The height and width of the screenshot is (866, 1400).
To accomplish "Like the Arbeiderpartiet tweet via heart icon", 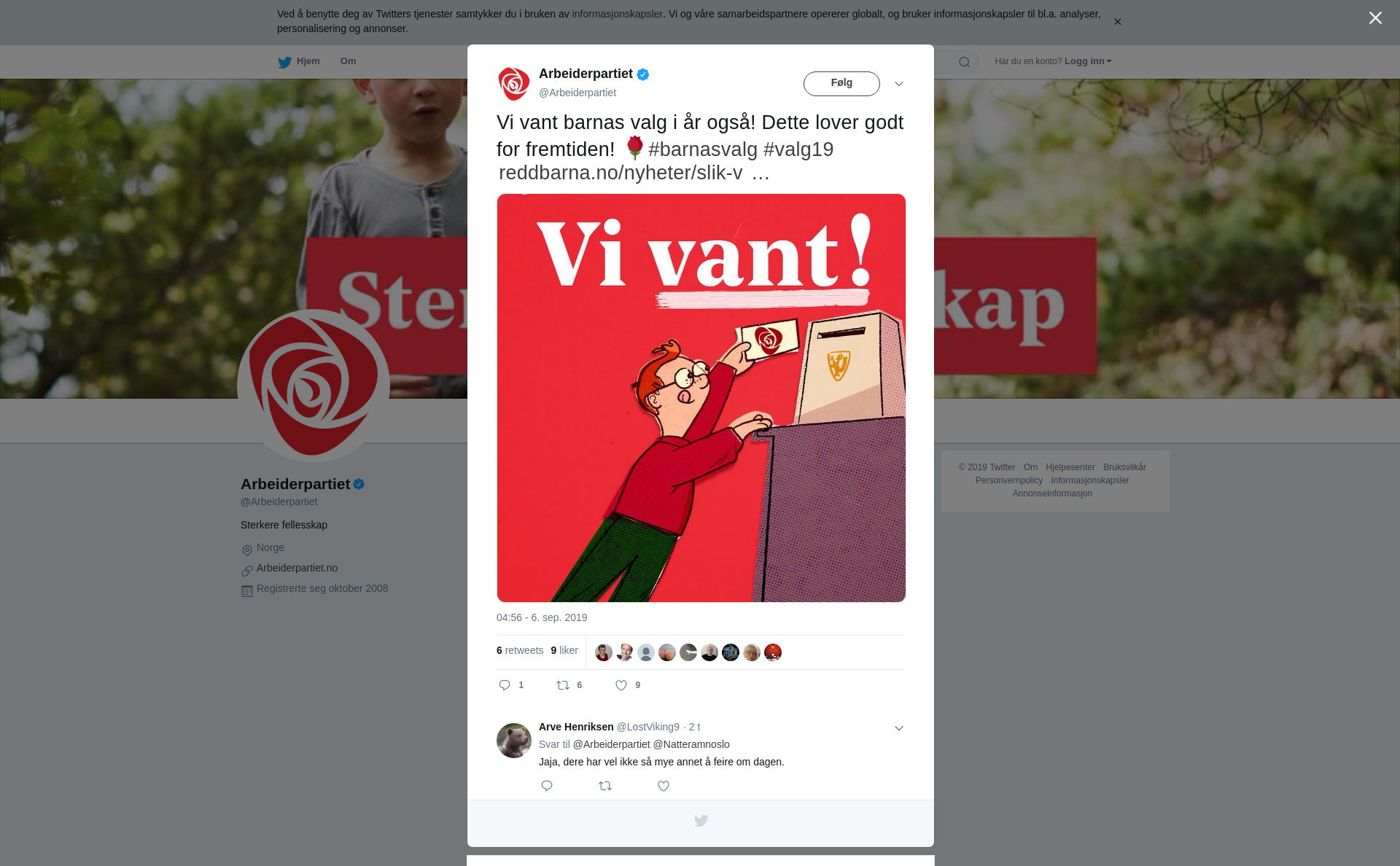I will [x=621, y=685].
